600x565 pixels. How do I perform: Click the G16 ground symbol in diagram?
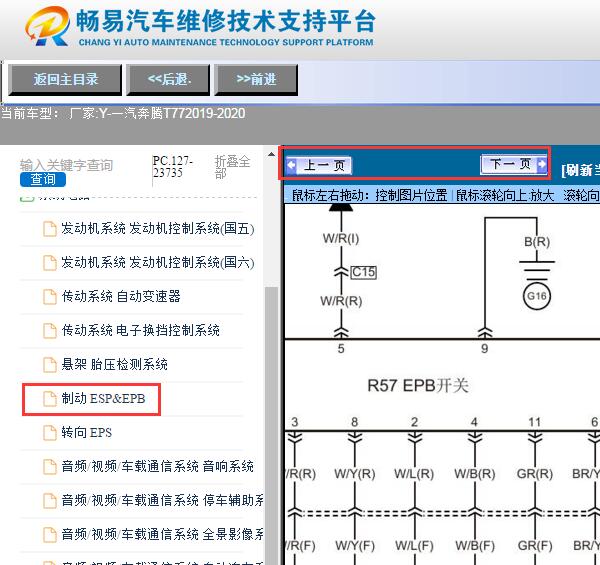coord(536,296)
